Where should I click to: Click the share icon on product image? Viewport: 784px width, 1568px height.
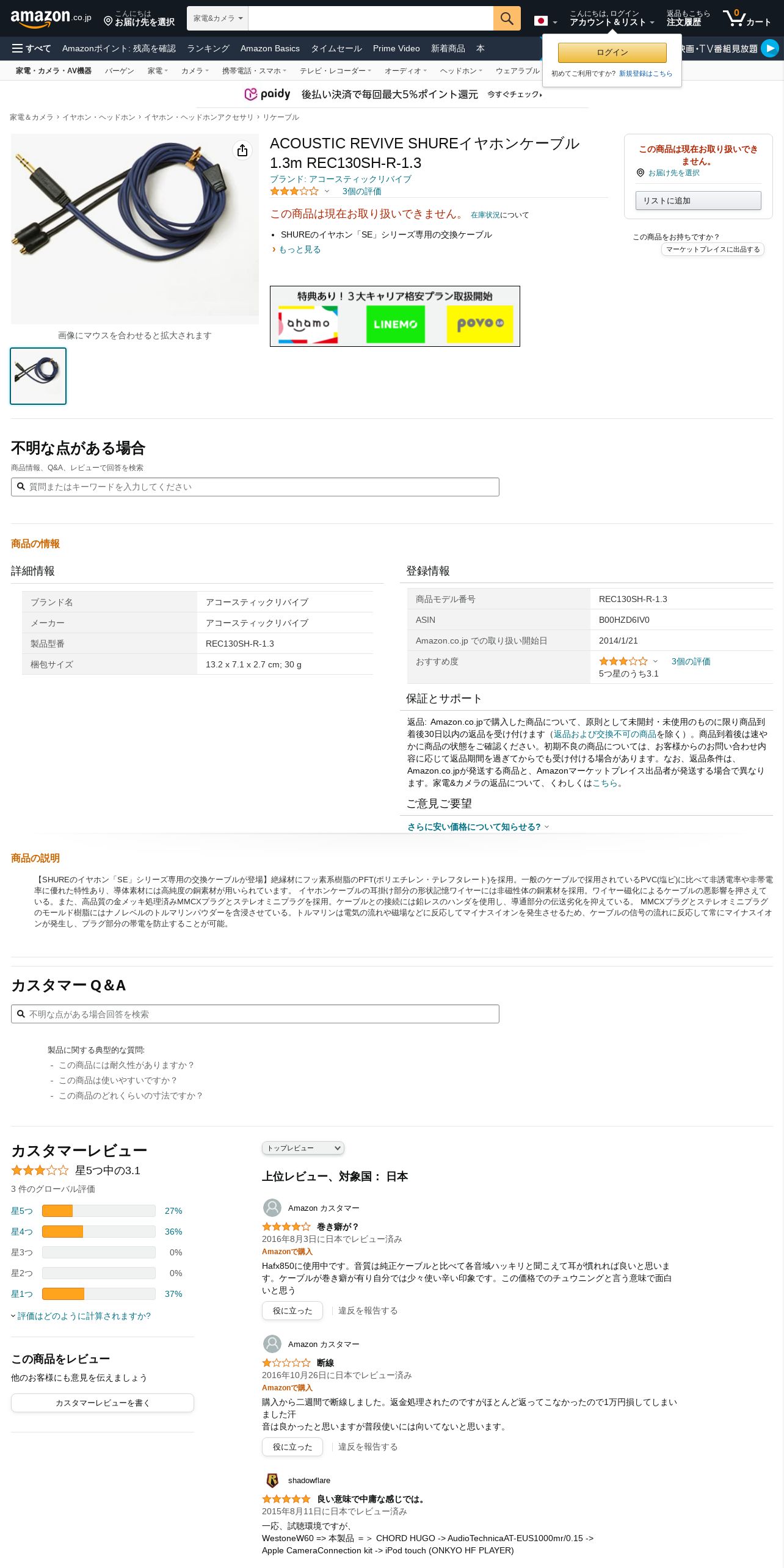[242, 150]
